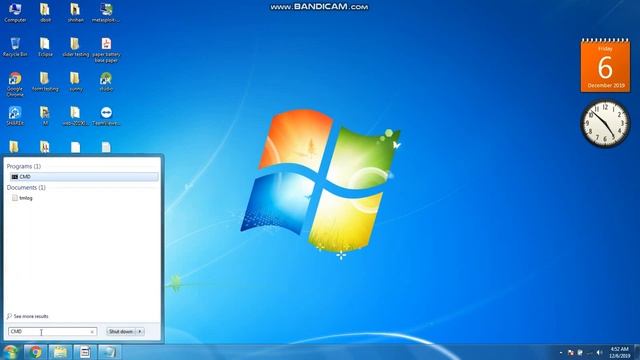Open the Eclipse folder on desktop
640x360 pixels.
[45, 47]
